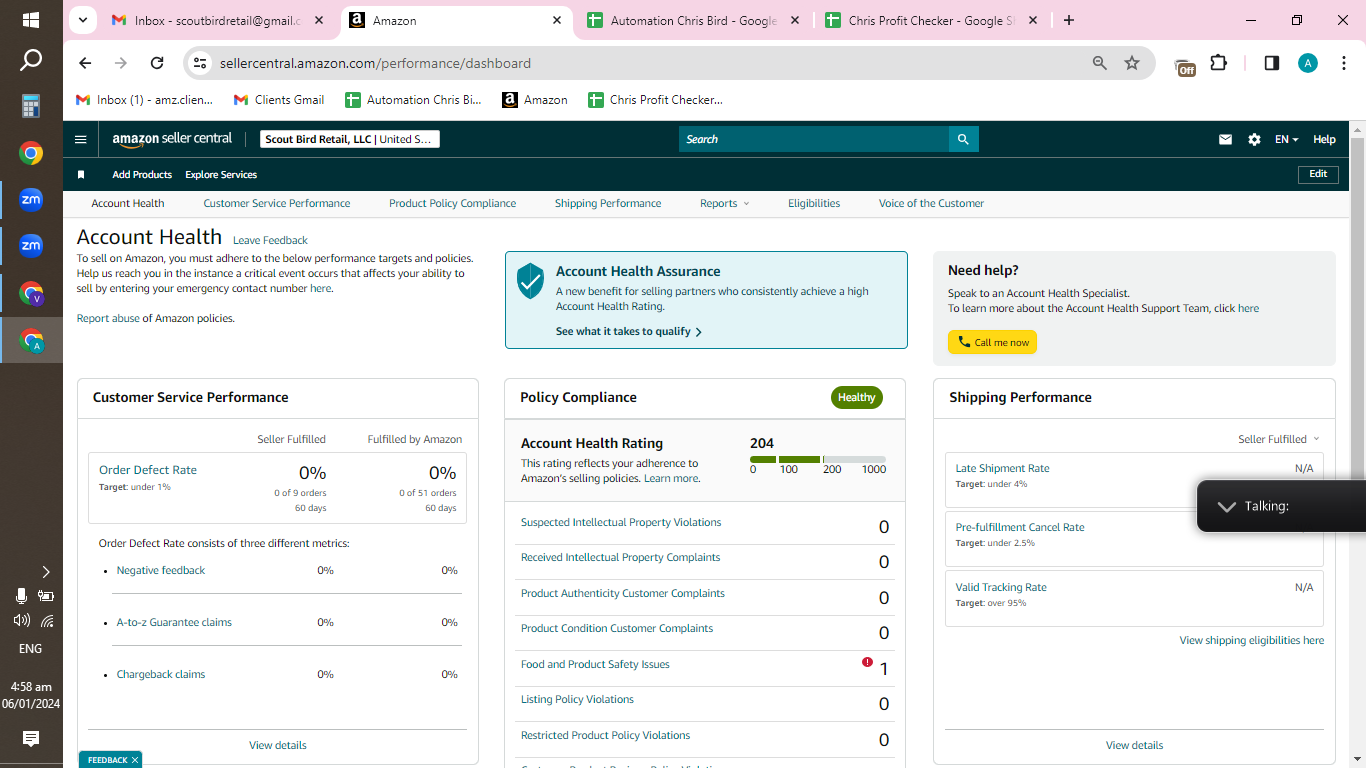Open the Chrome side panel icon
This screenshot has height=768, width=1366.
[x=1272, y=63]
